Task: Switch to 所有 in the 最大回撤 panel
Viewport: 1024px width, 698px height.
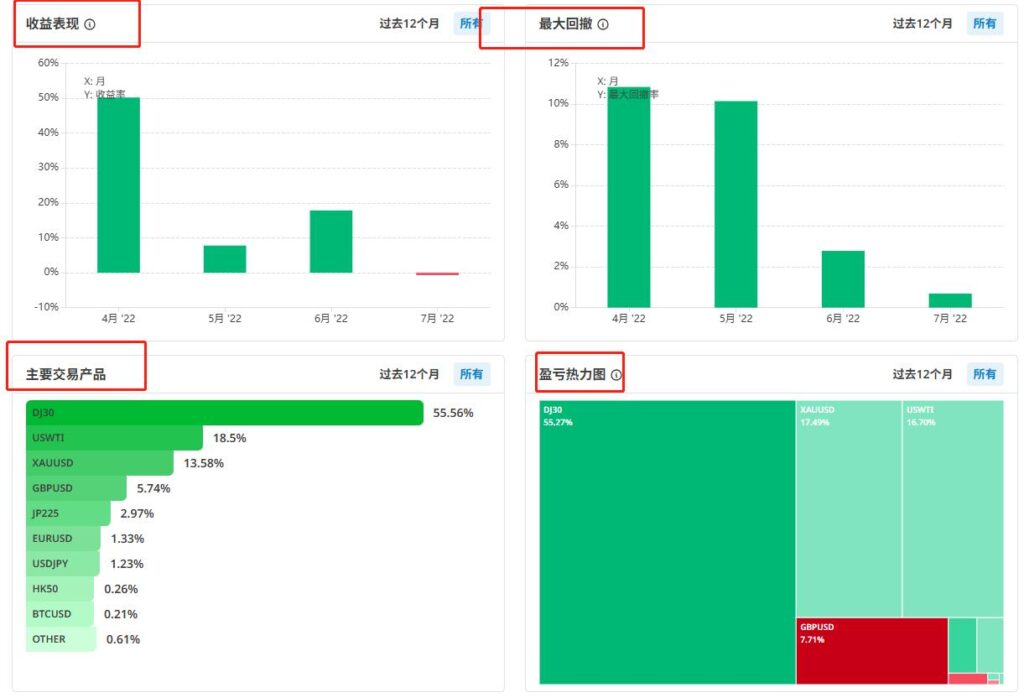Action: (x=985, y=23)
